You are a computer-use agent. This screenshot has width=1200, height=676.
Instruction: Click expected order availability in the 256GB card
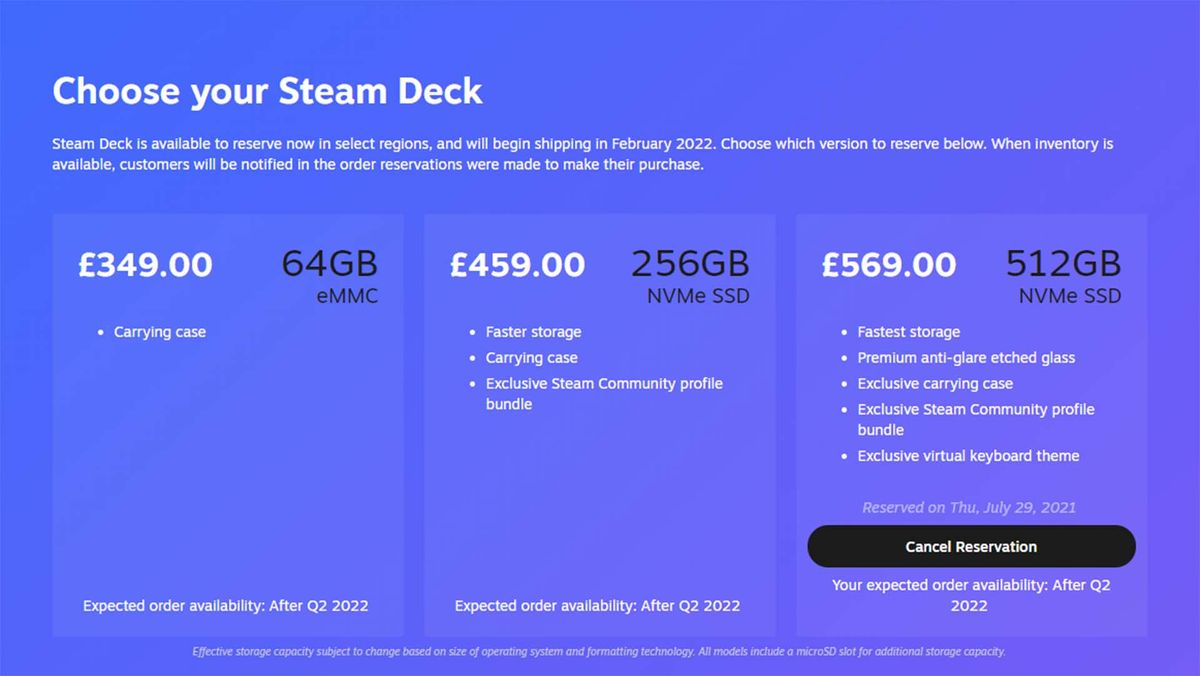click(598, 606)
